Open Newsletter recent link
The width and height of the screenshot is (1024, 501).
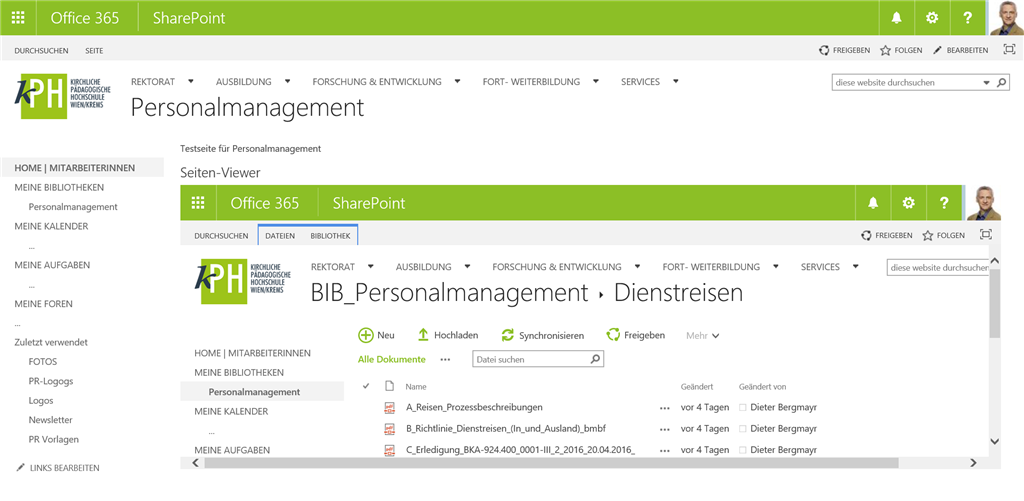point(50,420)
